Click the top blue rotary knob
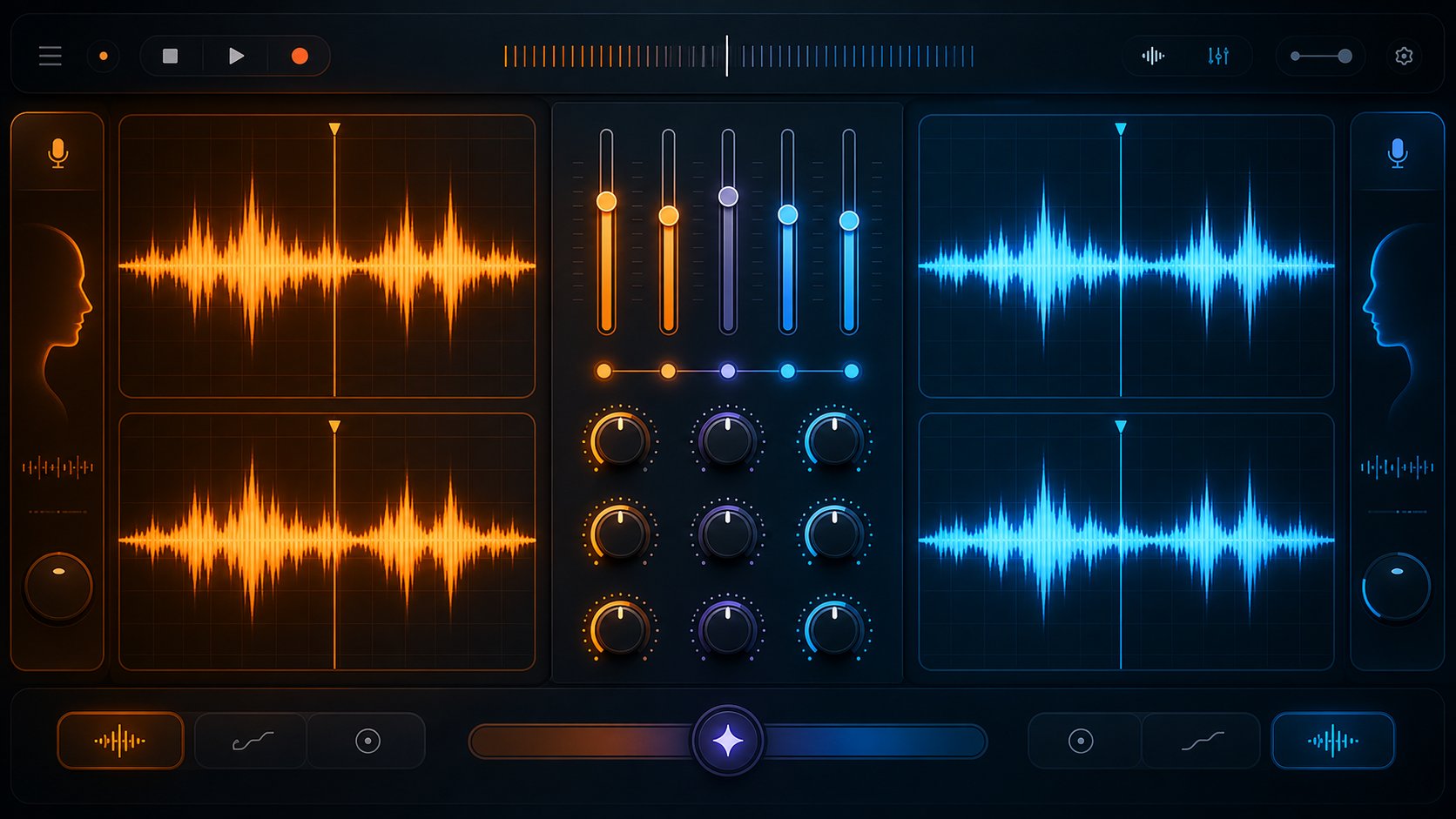Viewport: 1456px width, 819px height. (834, 440)
